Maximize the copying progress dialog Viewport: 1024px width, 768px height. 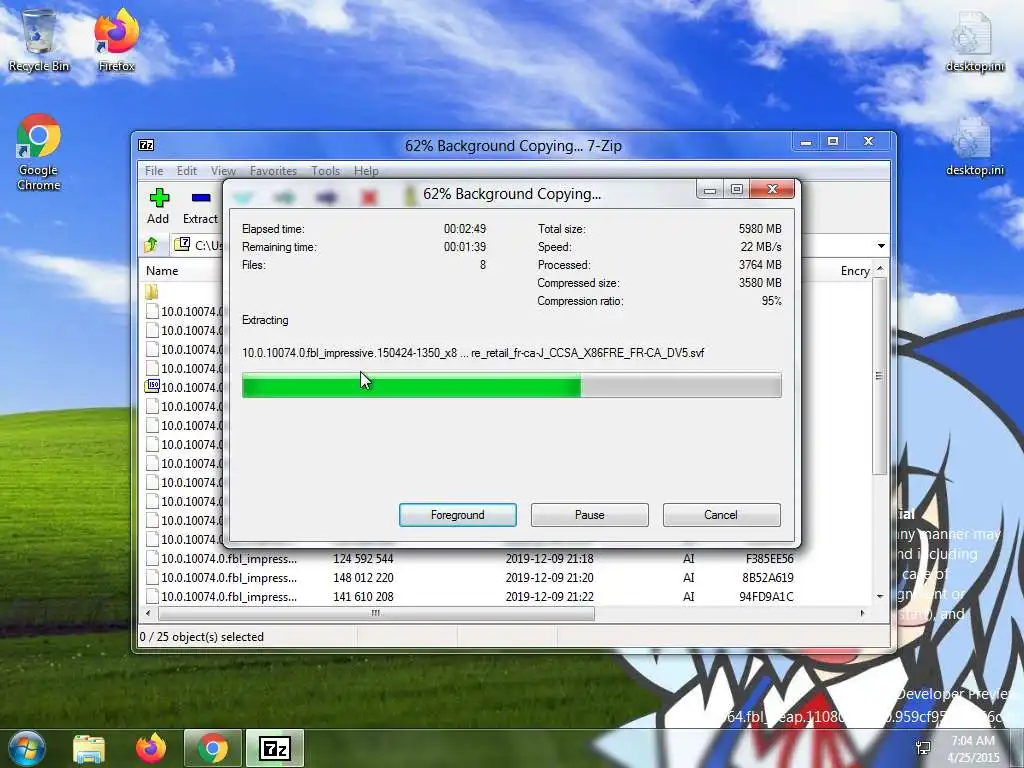click(737, 190)
